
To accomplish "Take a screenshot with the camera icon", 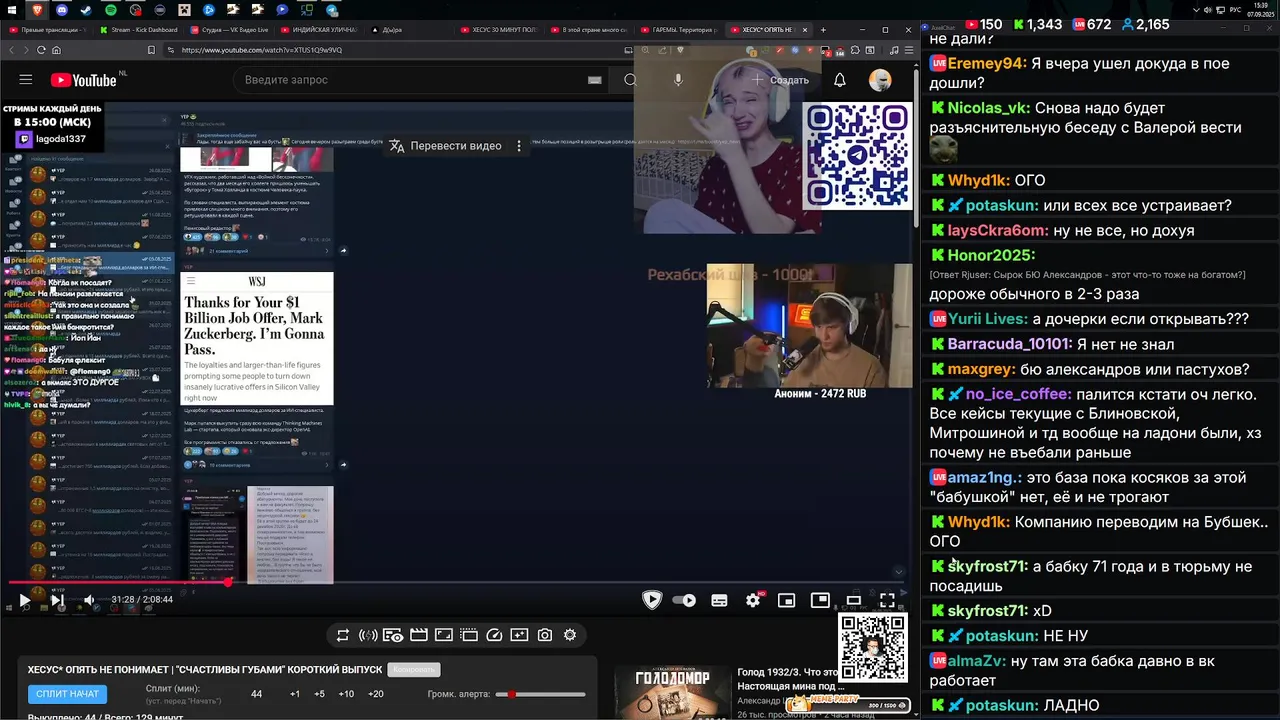I will click(x=545, y=635).
